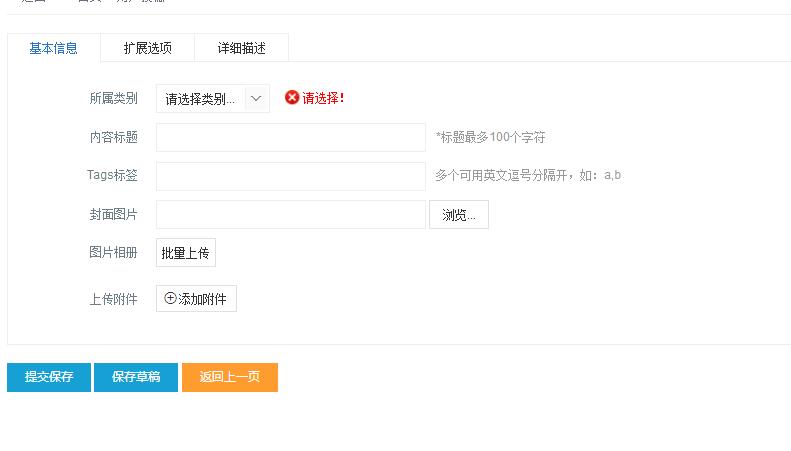Click the 请选择! validation message text

[324, 98]
